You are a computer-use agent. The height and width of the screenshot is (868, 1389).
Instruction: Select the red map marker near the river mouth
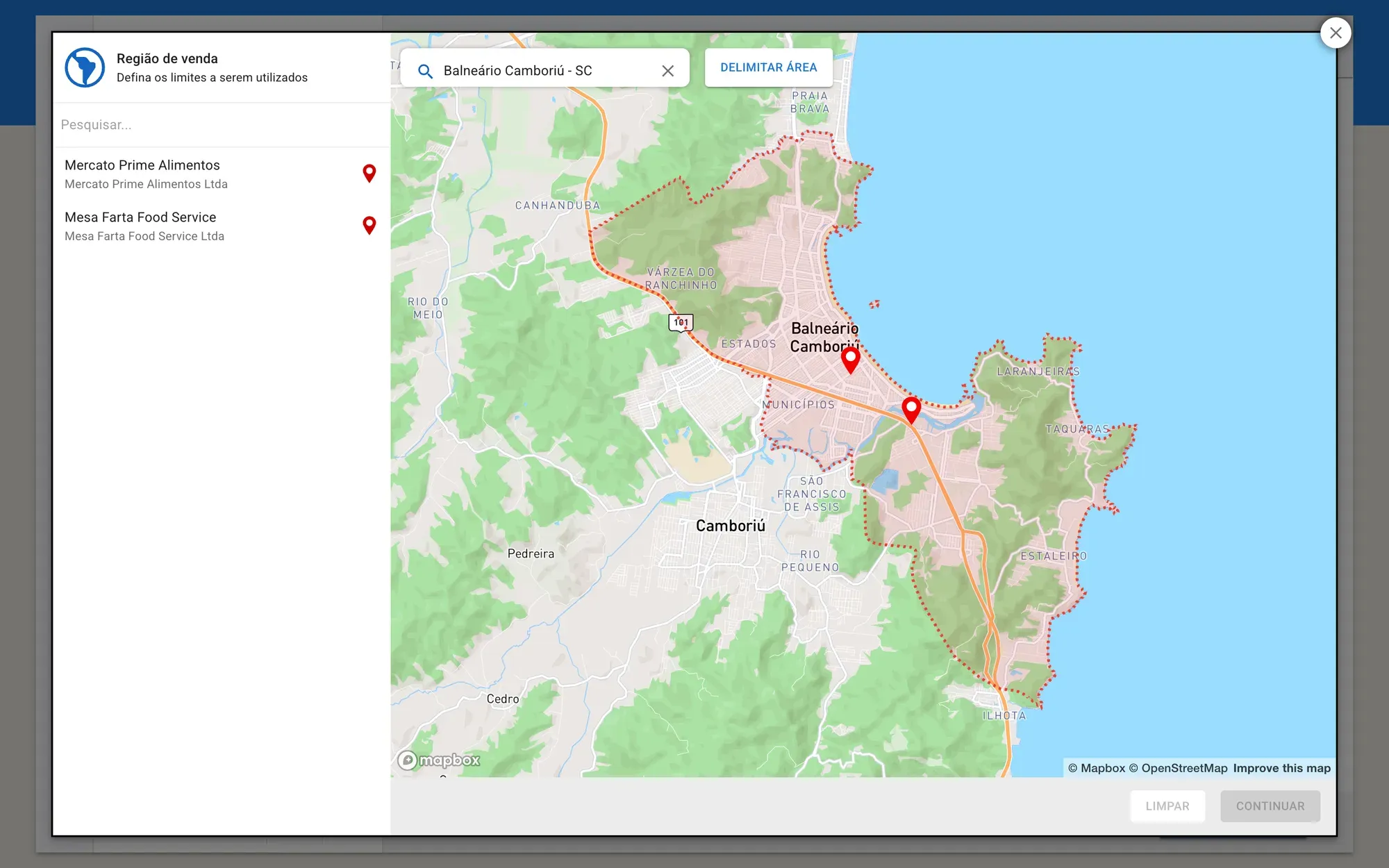[x=911, y=410]
